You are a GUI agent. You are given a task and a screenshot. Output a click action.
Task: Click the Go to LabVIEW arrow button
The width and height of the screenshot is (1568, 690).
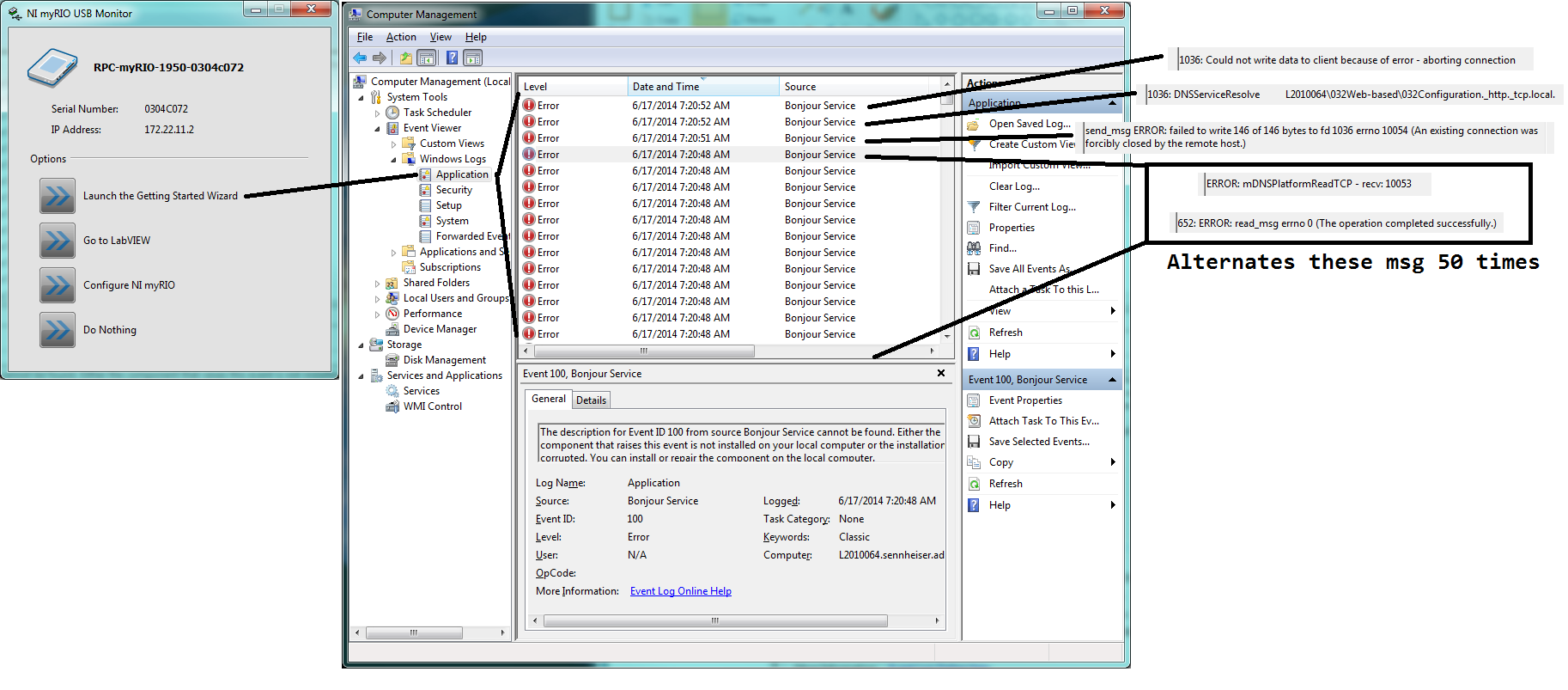(58, 241)
